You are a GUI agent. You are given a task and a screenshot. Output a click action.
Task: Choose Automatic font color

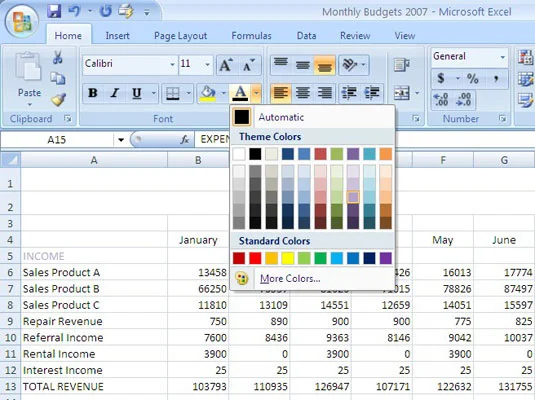pos(281,117)
